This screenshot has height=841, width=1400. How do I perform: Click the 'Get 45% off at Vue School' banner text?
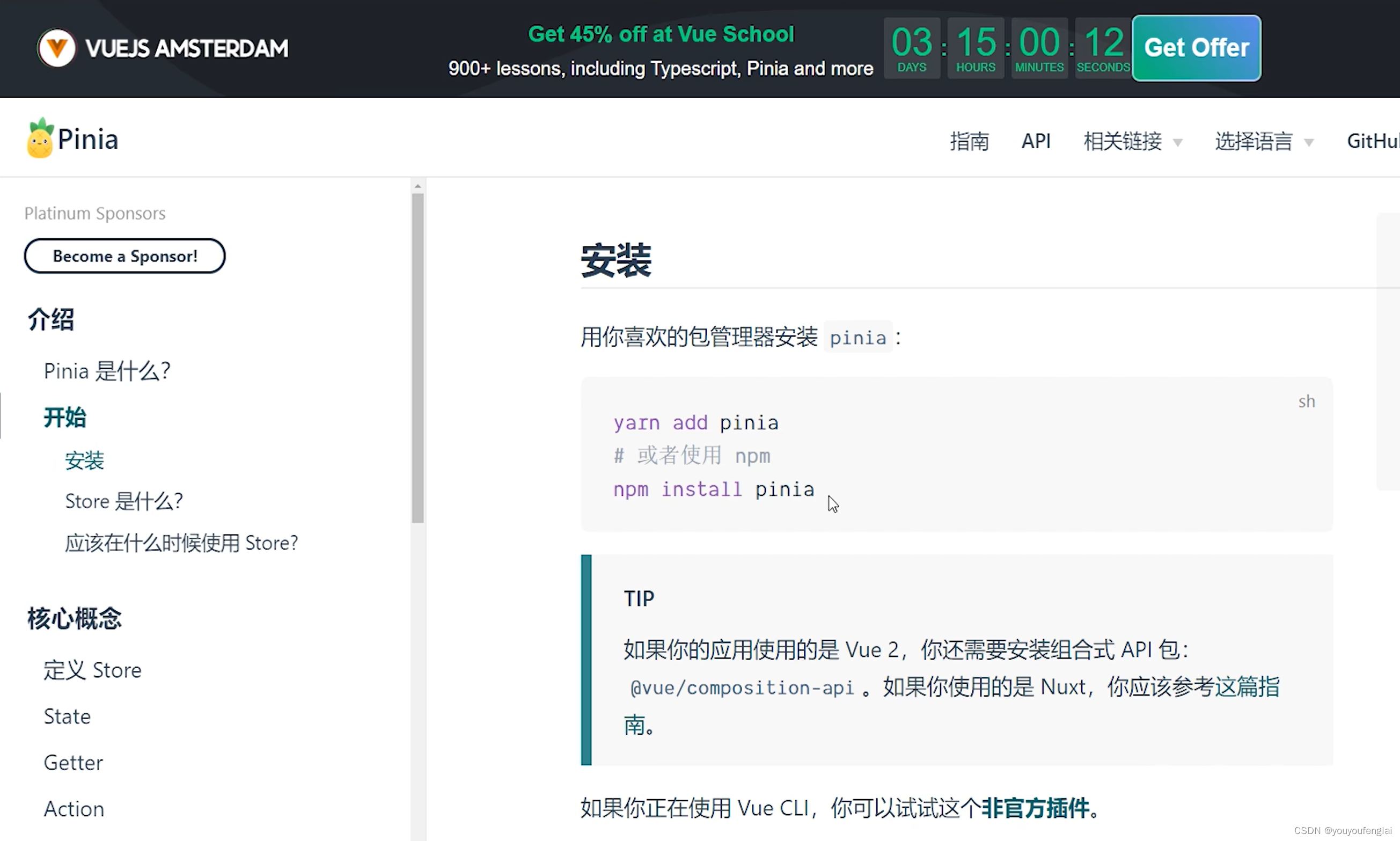[661, 34]
